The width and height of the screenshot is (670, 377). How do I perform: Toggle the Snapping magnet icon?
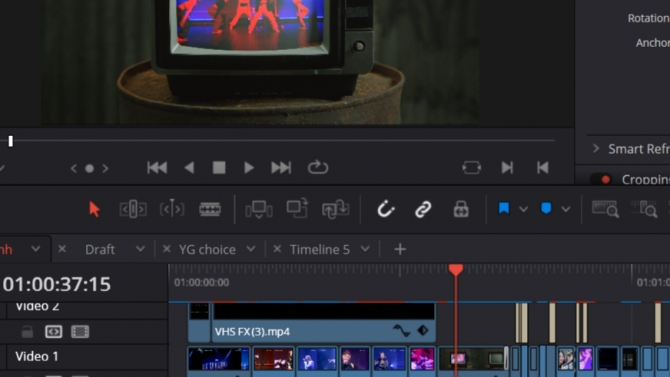coord(385,209)
